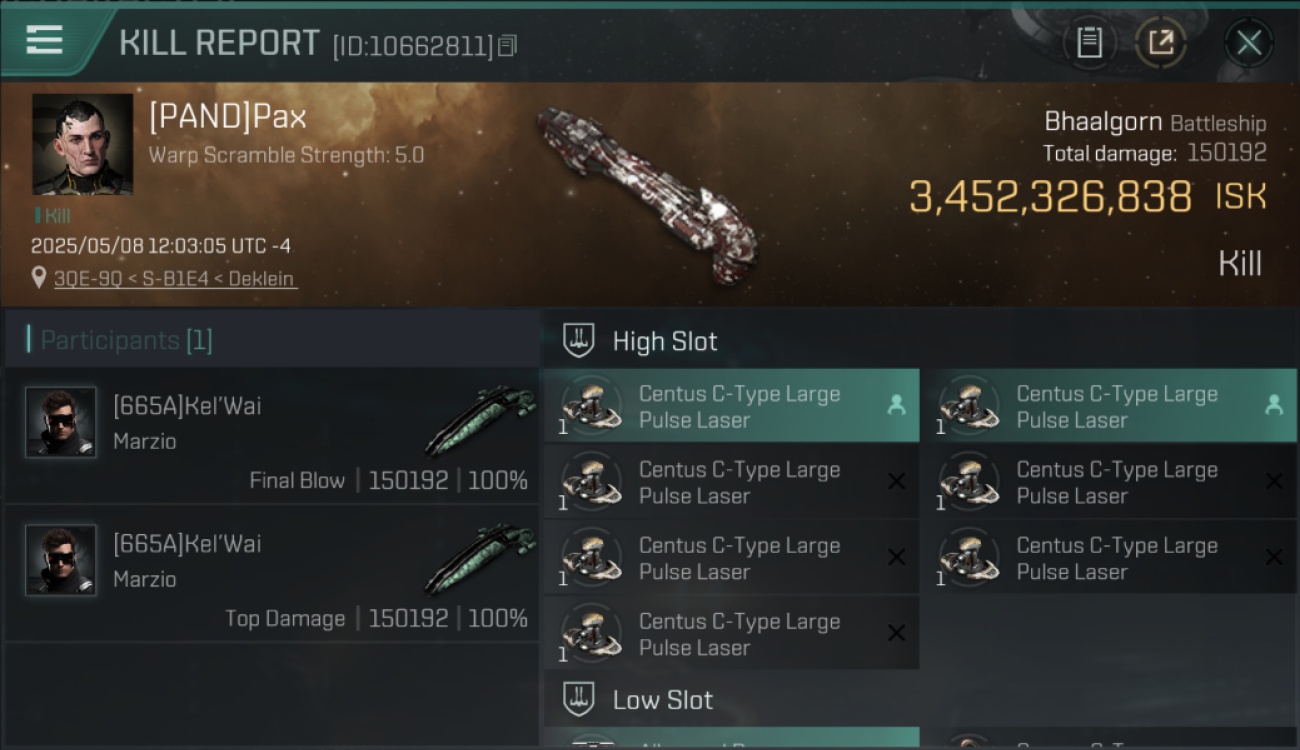1300x750 pixels.
Task: Click the Marzio ship icon in Final Blow row
Action: pos(480,418)
